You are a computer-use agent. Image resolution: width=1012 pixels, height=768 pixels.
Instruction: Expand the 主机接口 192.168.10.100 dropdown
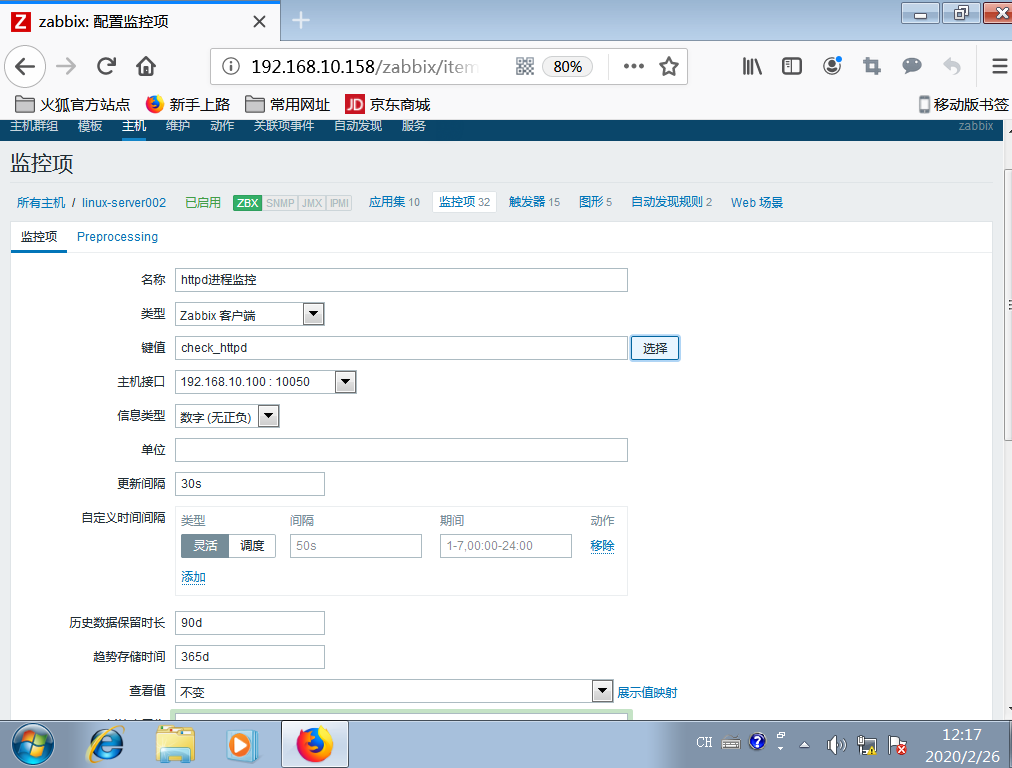(x=265, y=382)
